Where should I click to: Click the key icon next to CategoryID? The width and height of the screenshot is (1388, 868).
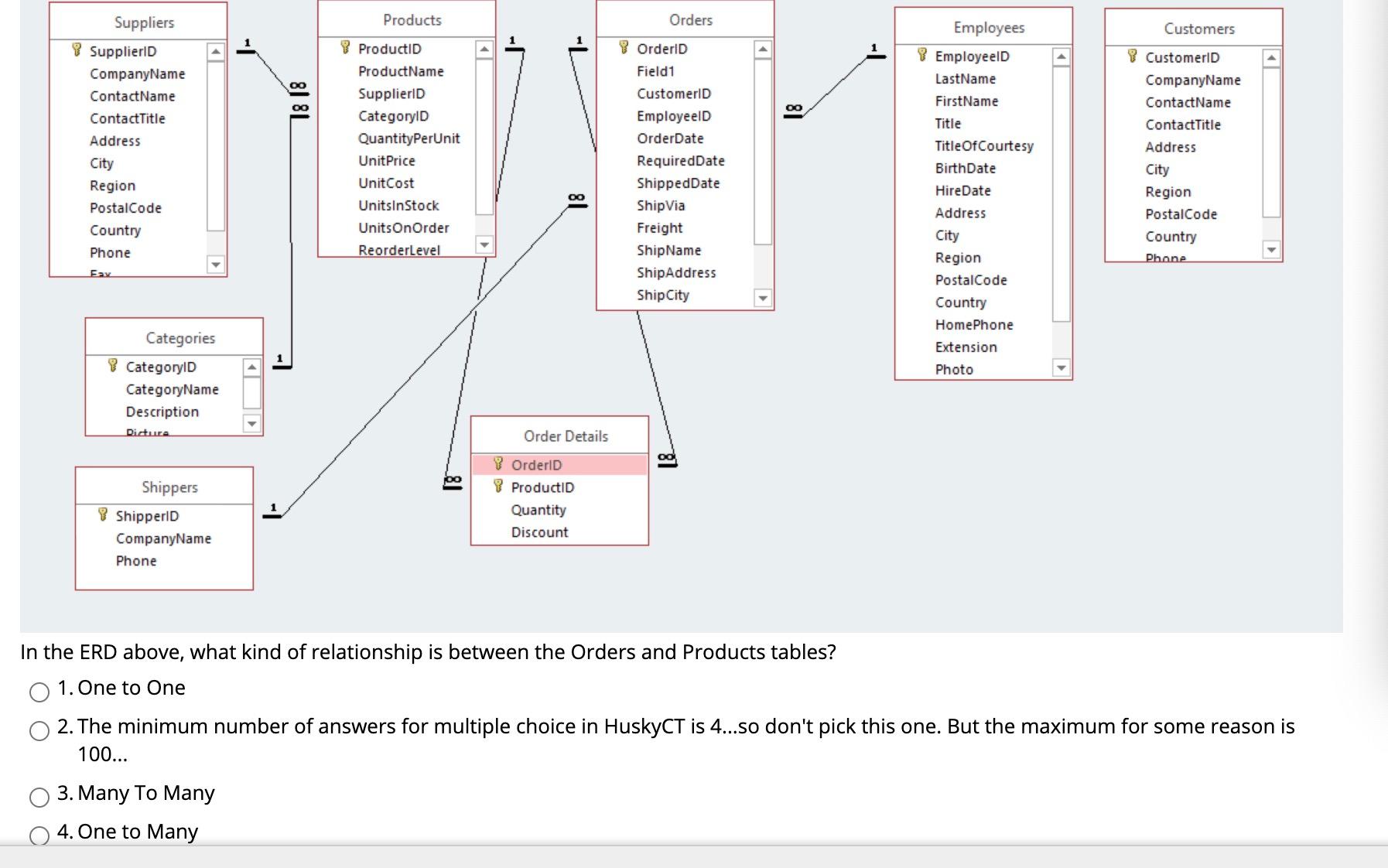[113, 366]
